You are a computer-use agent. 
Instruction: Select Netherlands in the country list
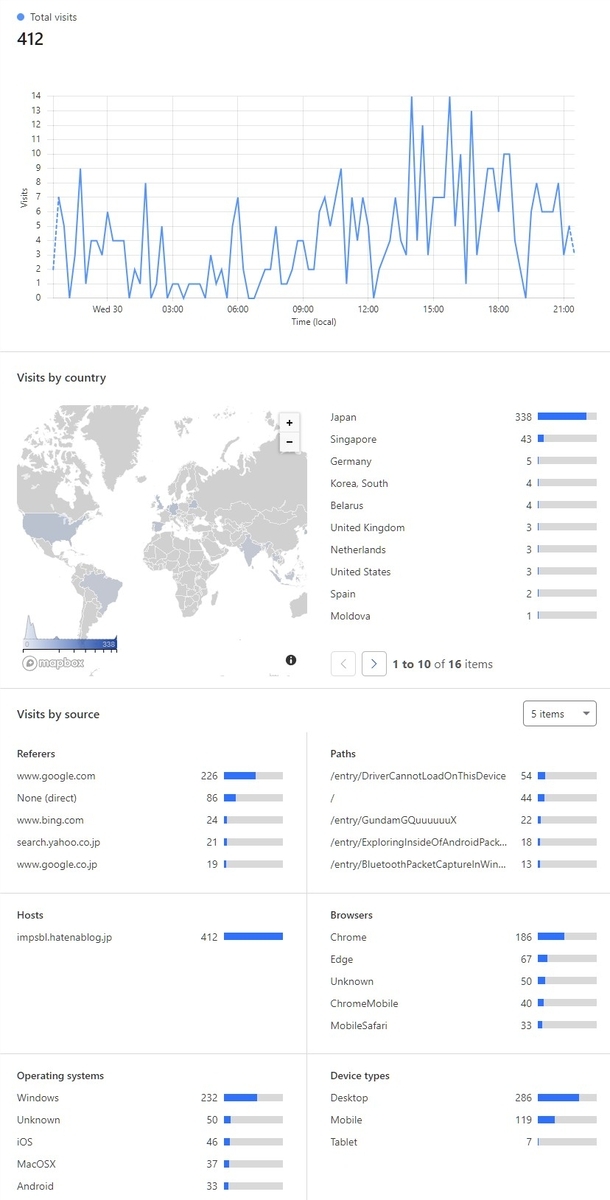pyautogui.click(x=463, y=549)
